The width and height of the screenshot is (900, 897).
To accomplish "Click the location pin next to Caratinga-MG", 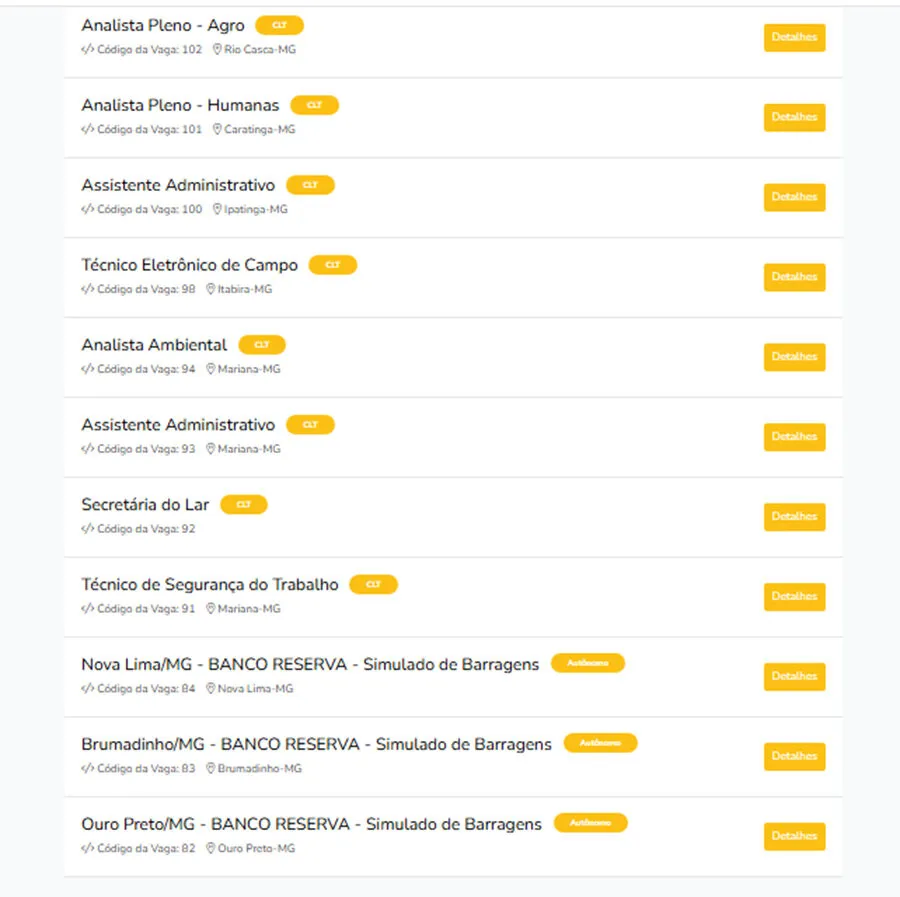I will (x=217, y=129).
